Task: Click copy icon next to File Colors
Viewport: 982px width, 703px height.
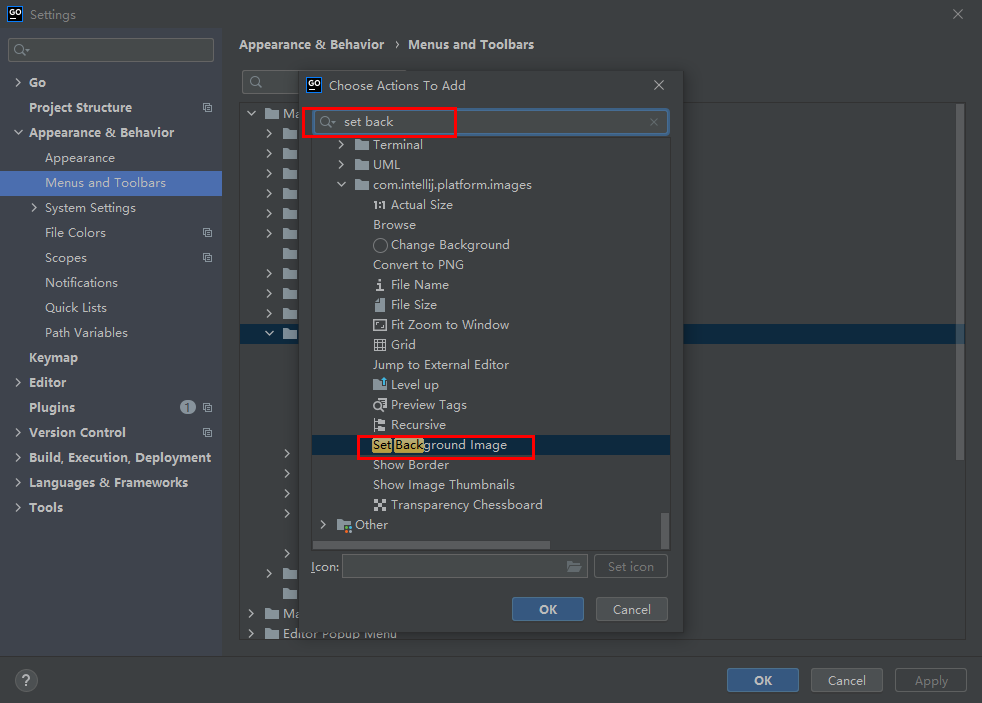Action: click(207, 233)
